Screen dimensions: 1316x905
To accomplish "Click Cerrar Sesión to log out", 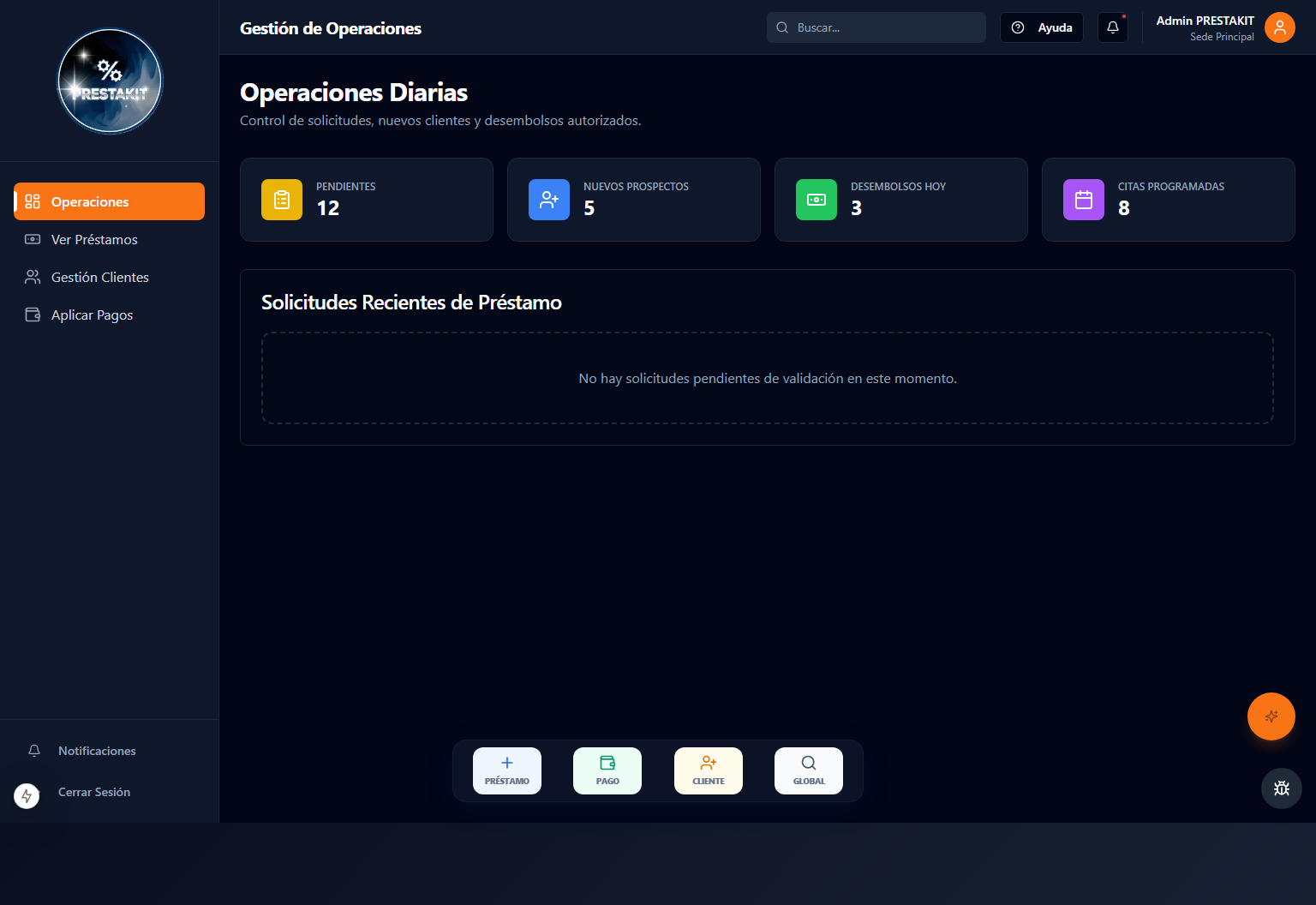I will (x=94, y=792).
